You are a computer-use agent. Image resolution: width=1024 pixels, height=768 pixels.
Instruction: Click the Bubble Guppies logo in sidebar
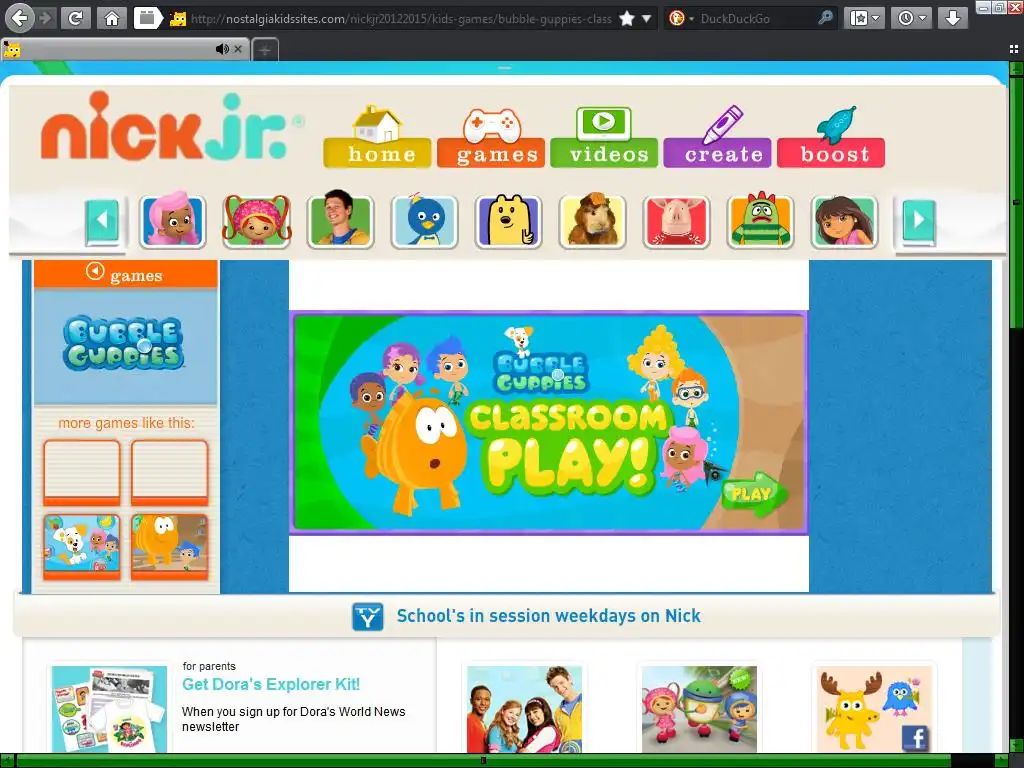click(124, 343)
